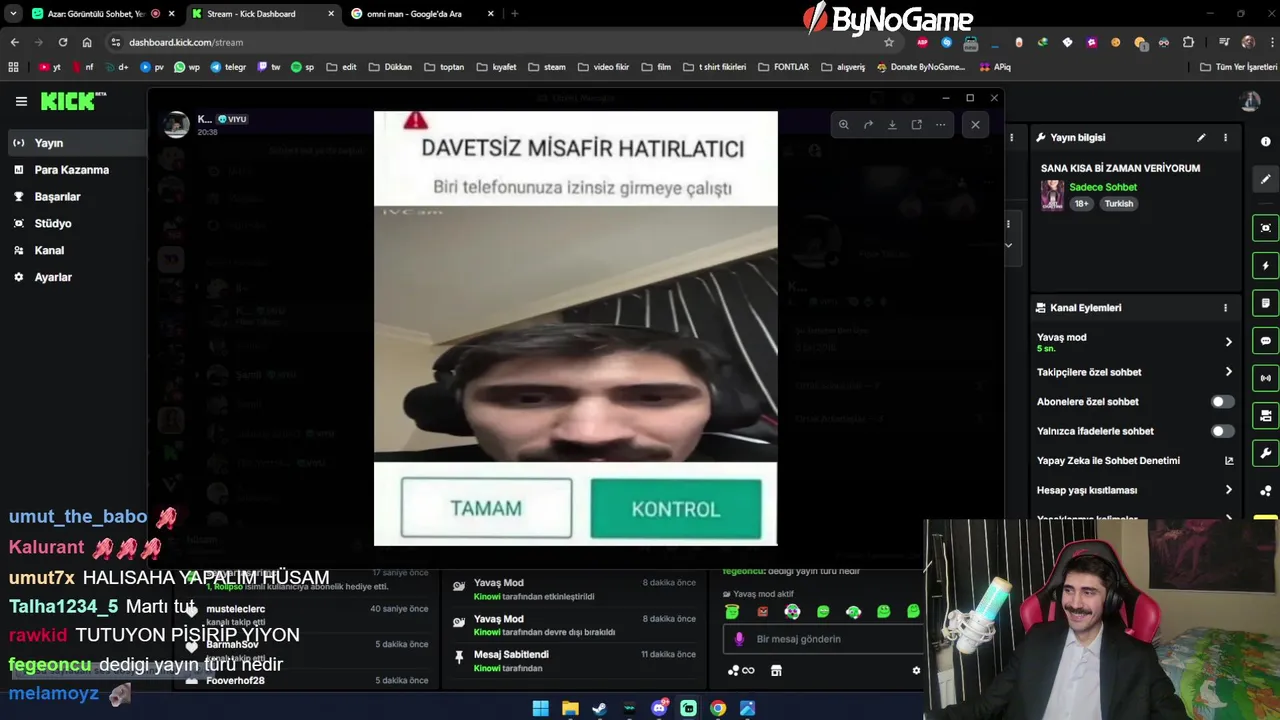The image size is (1280, 720).
Task: Open Chrome from the taskbar
Action: point(718,708)
